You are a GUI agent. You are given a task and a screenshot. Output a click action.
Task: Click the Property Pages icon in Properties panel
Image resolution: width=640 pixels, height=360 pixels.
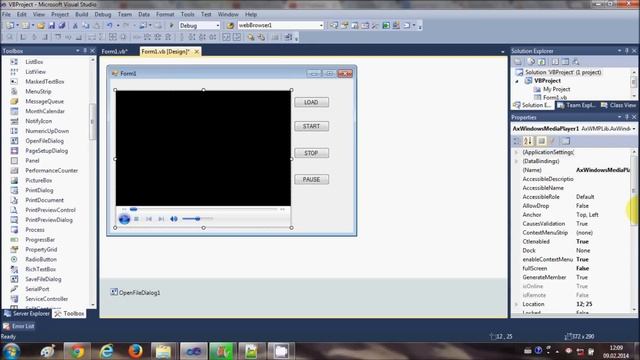click(565, 141)
